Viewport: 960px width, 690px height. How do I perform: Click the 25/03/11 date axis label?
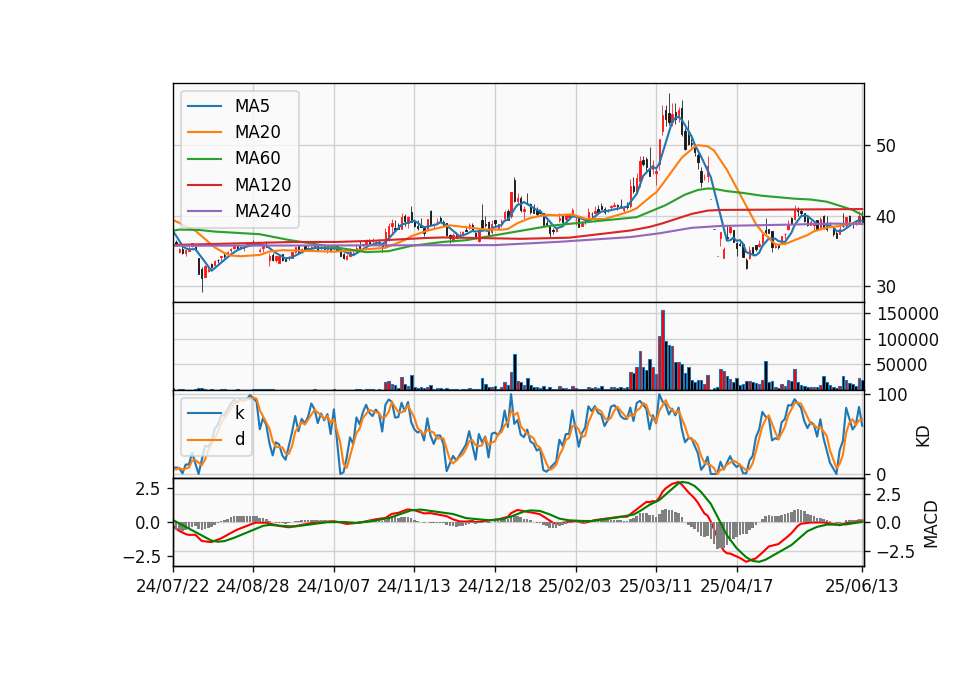click(656, 587)
